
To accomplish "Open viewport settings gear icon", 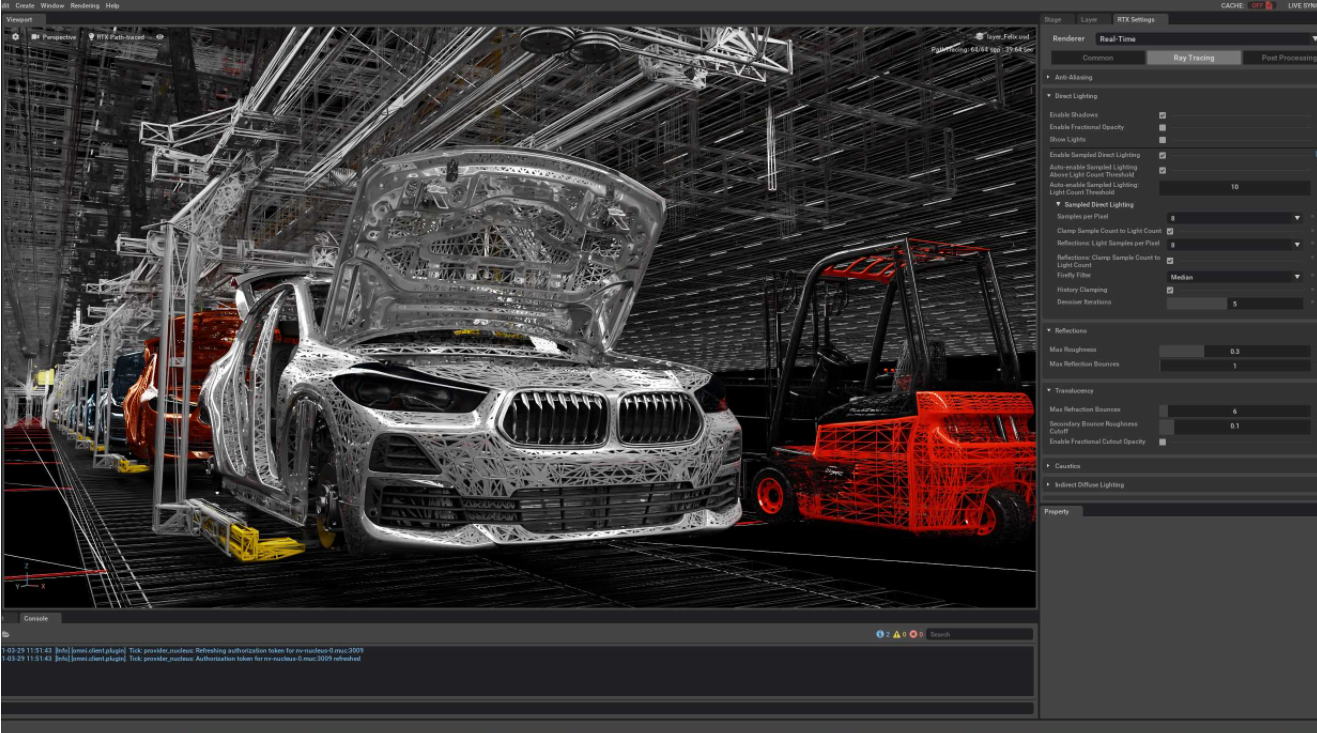I will (x=15, y=37).
